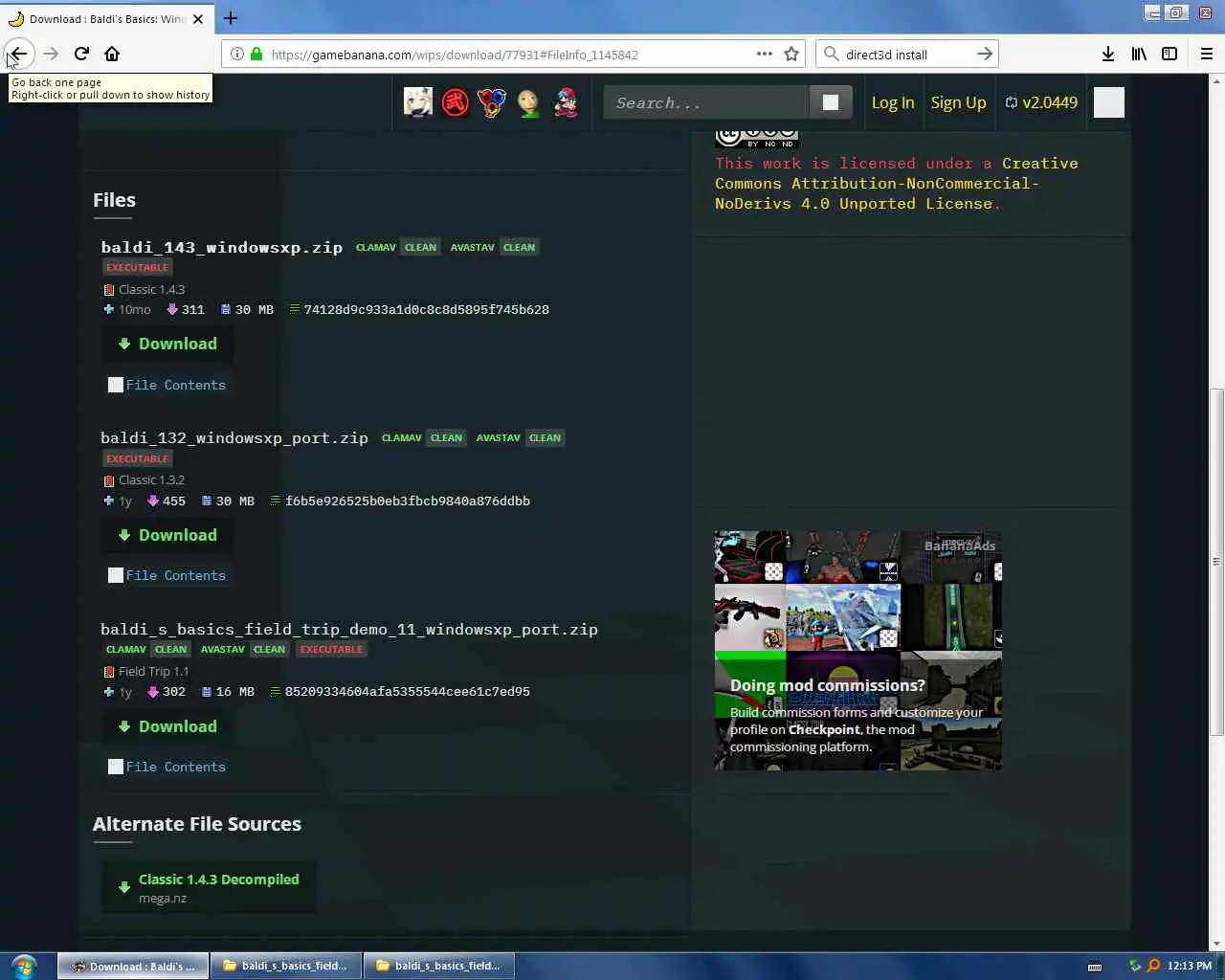
Task: Open second baldi_s_basics_field folder in taskbar
Action: tap(438, 966)
